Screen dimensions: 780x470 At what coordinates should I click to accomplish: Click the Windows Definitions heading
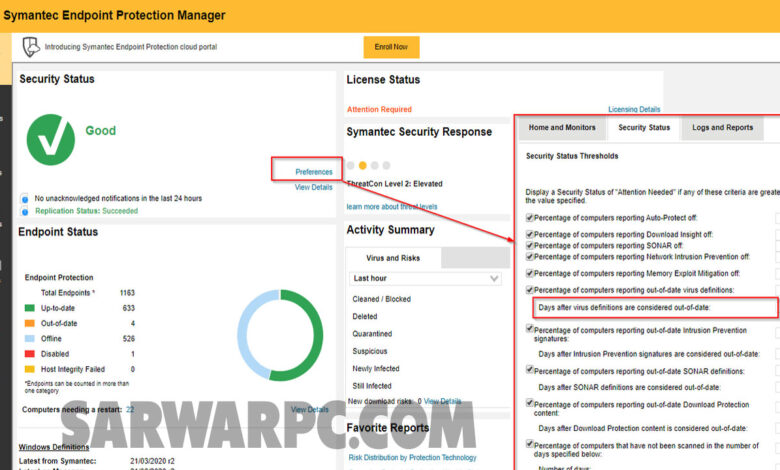[54, 447]
